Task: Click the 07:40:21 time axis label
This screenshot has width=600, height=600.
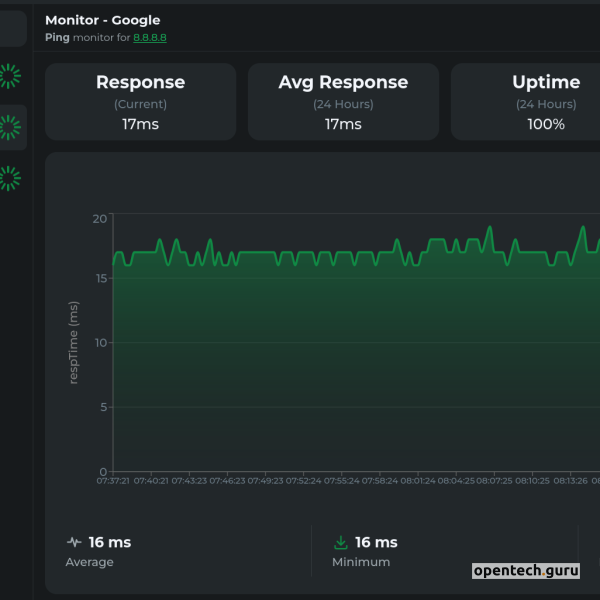Action: 151,481
